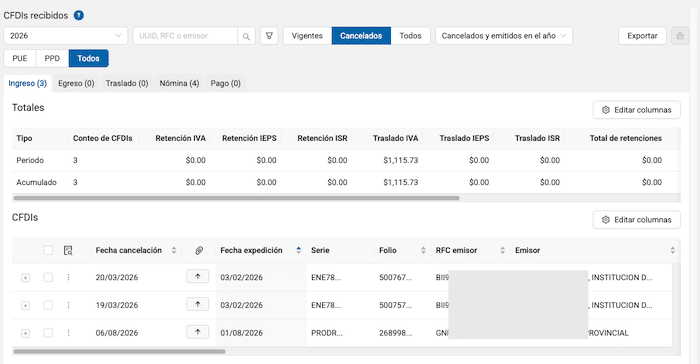
Task: Switch to the Egreso (0) tab
Action: [x=76, y=84]
